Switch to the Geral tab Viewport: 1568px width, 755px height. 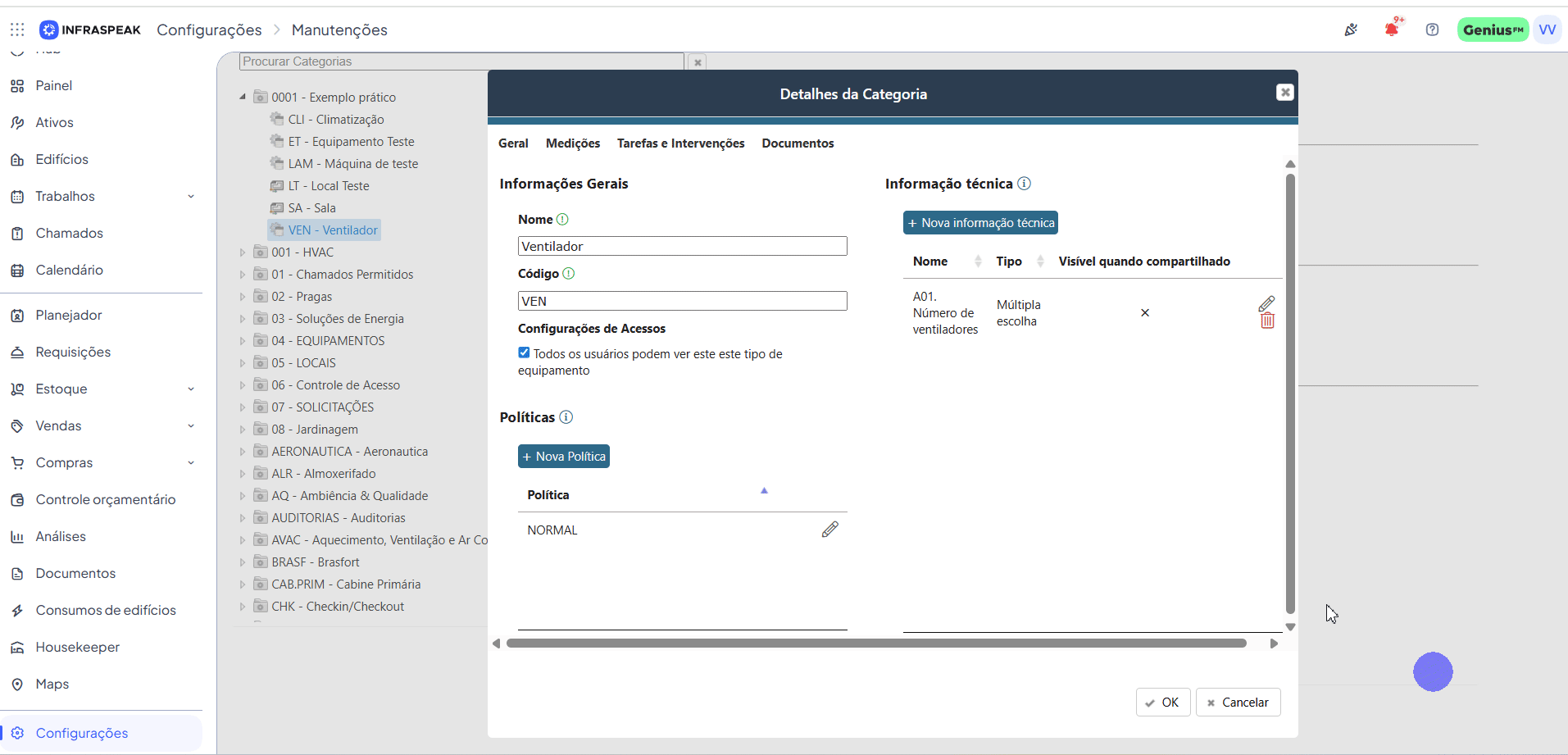tap(513, 143)
